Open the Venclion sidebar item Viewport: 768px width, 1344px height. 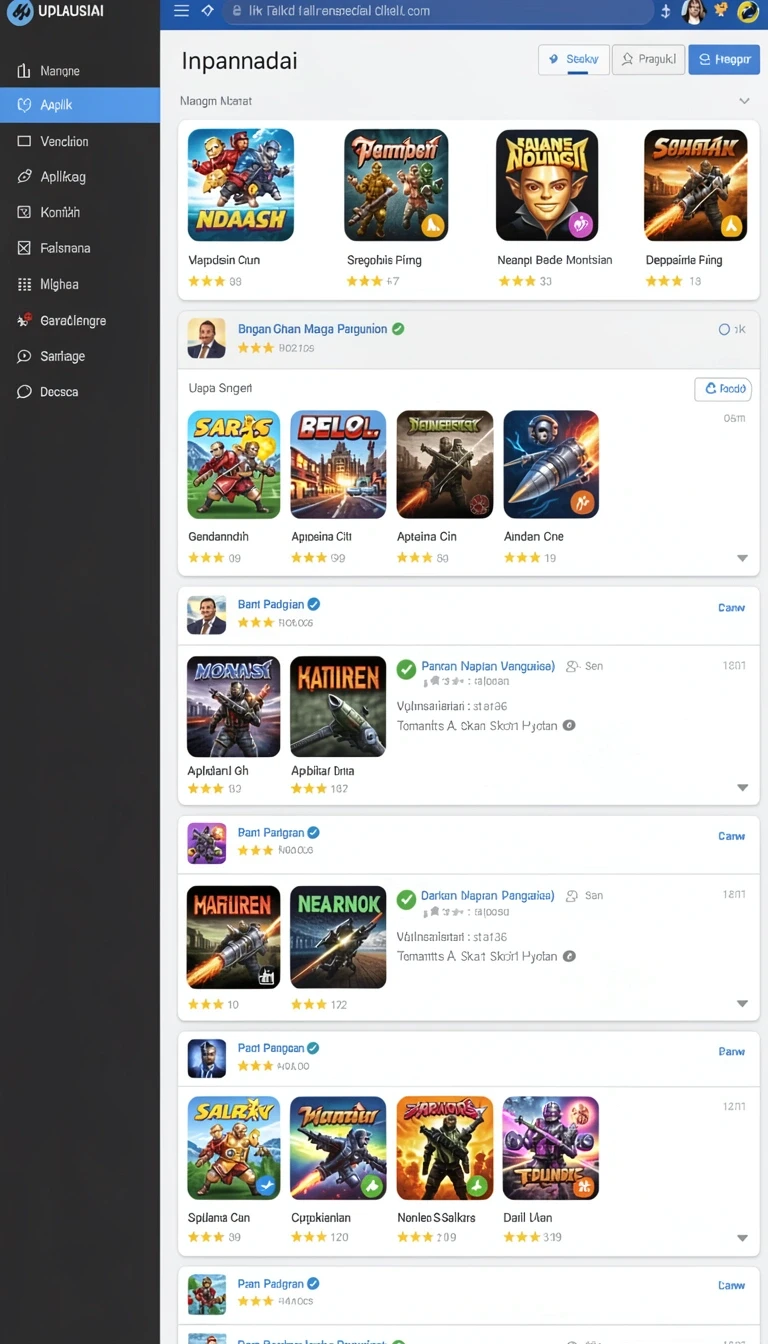(80, 141)
